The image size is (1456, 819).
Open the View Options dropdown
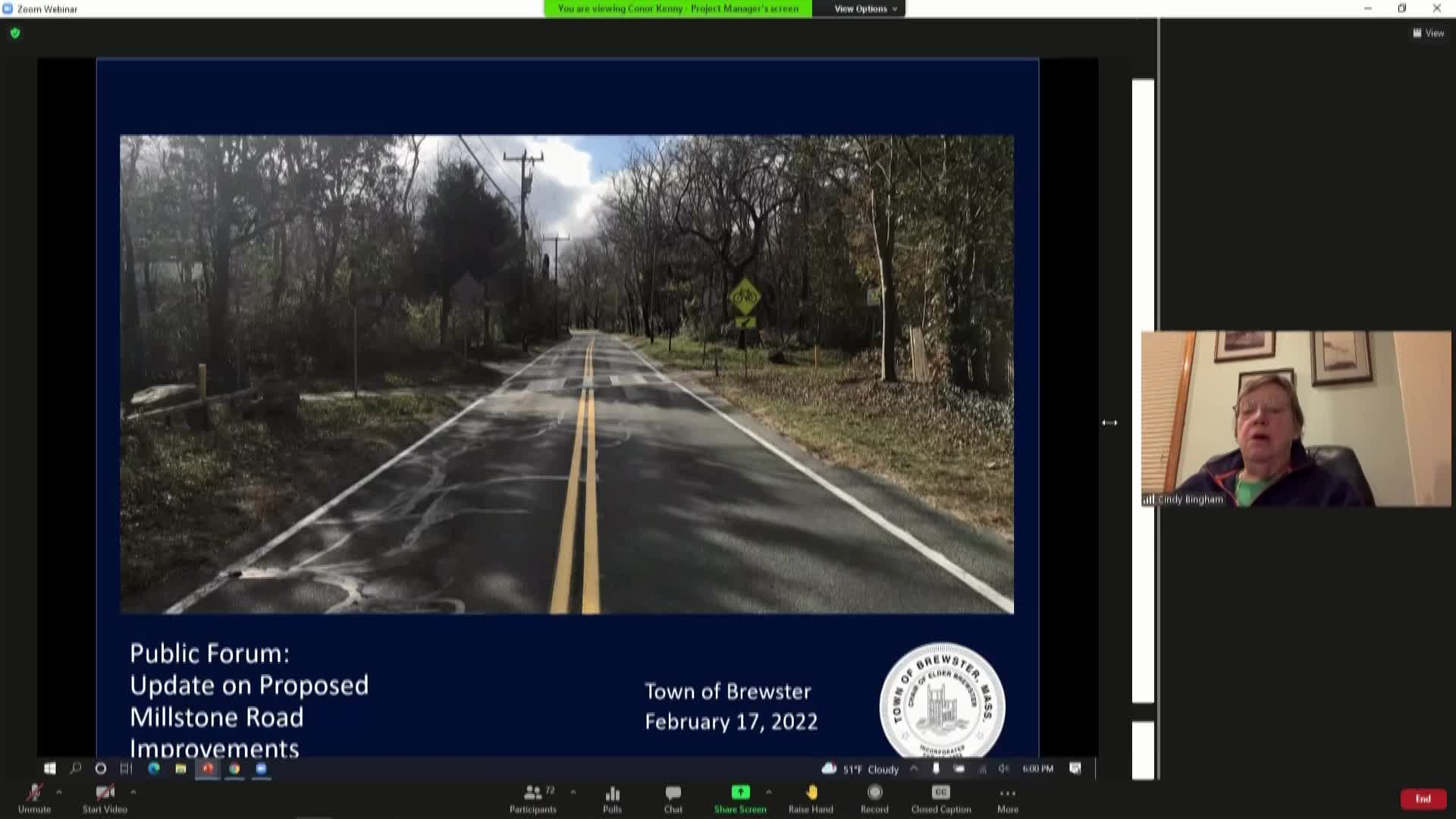point(865,8)
